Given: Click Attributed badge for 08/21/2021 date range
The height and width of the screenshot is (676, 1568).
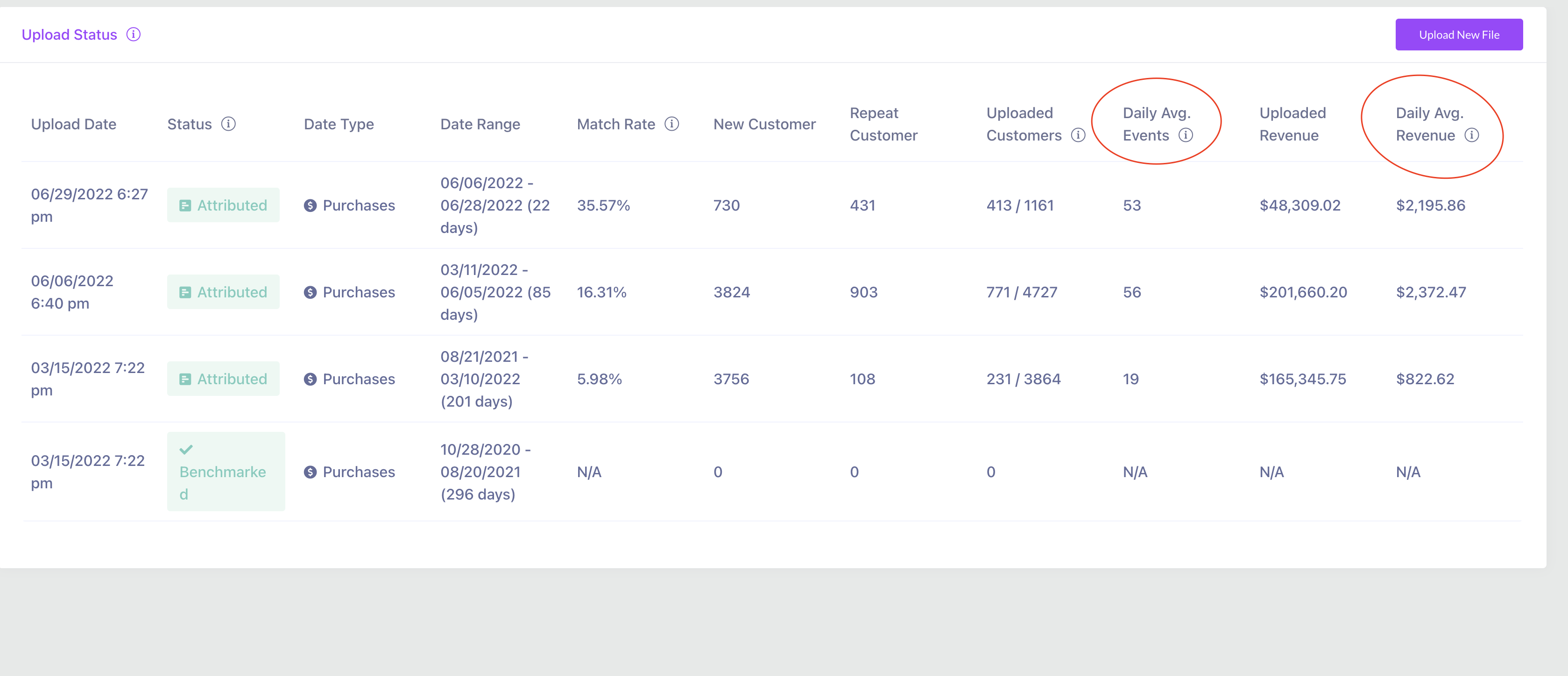Looking at the screenshot, I should [223, 379].
